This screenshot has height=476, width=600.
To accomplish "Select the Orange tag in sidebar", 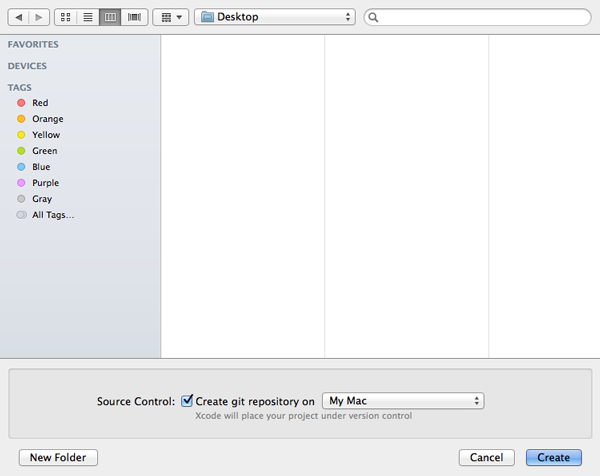I will 47,119.
